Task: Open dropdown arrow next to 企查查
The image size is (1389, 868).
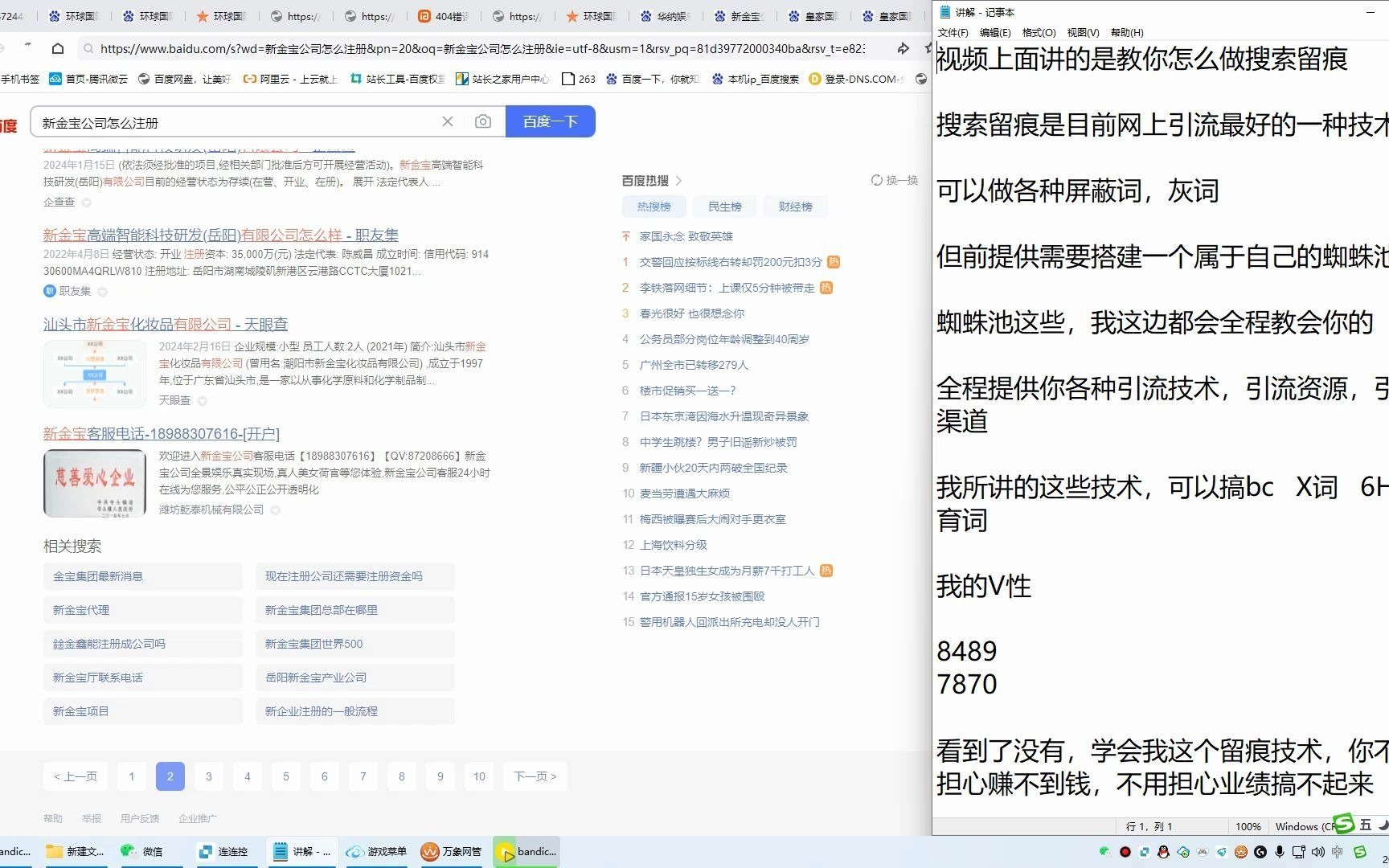Action: click(x=87, y=203)
